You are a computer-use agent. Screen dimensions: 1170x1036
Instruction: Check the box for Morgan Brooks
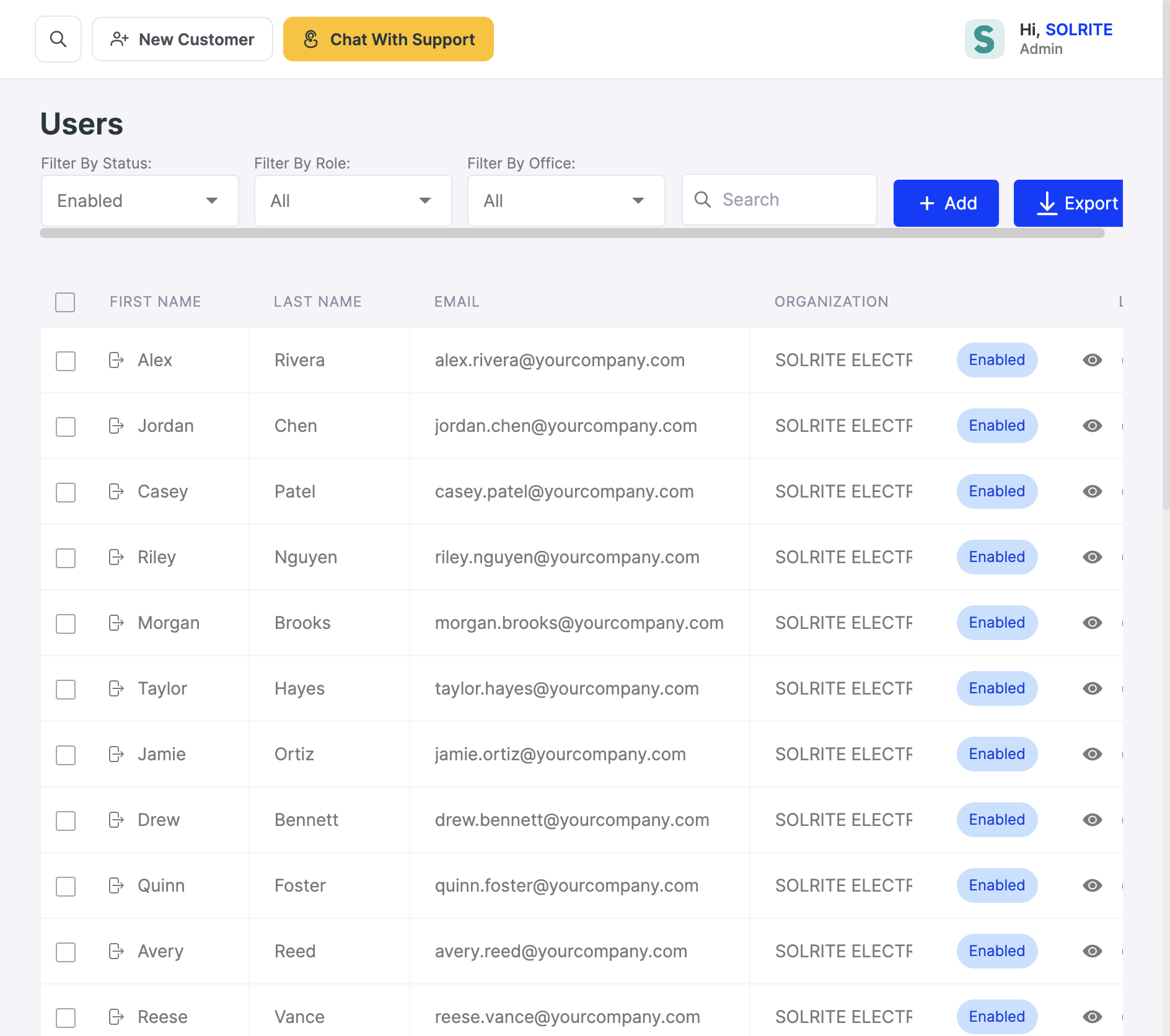66,624
